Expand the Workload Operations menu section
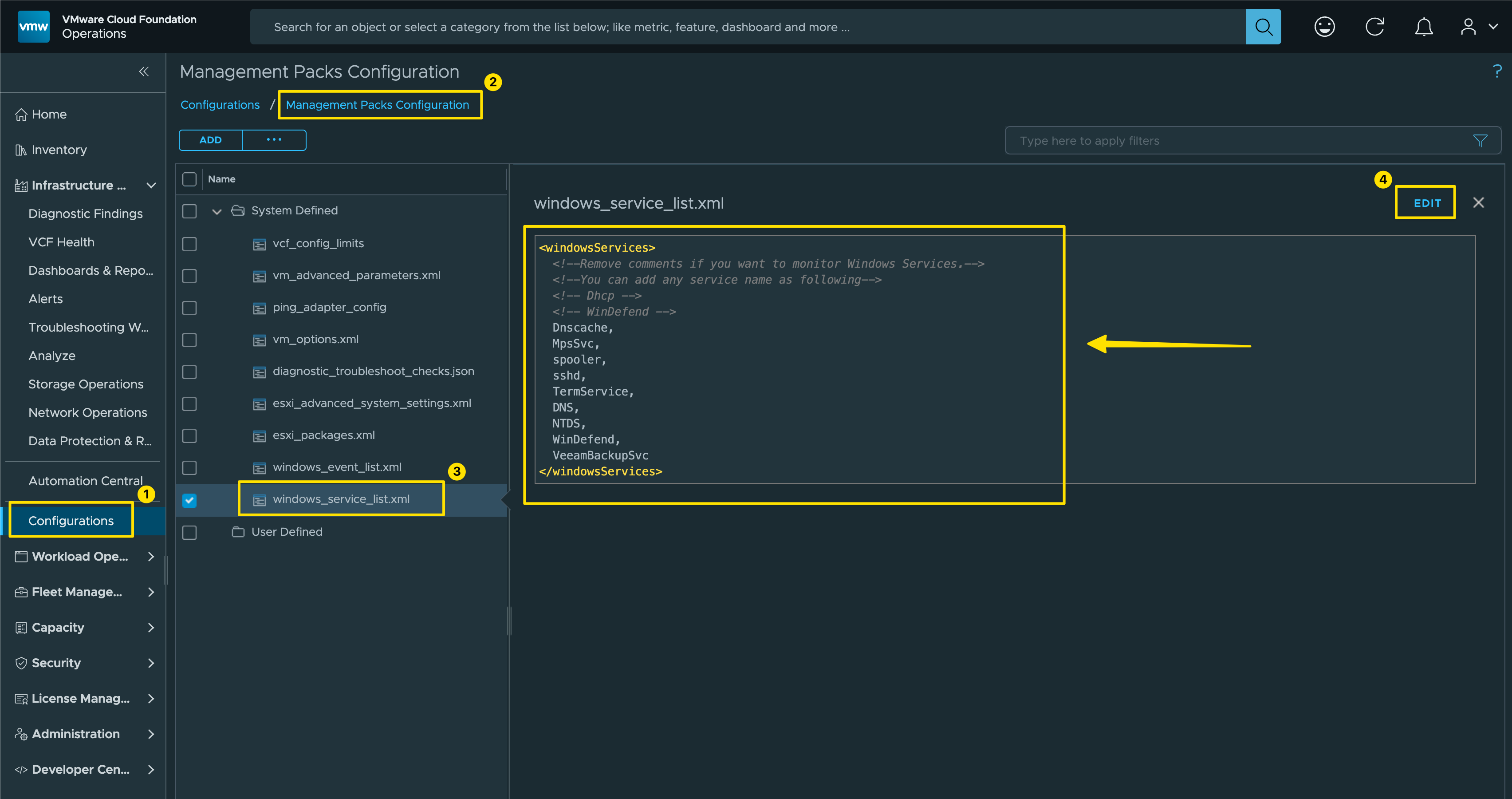 coord(151,557)
